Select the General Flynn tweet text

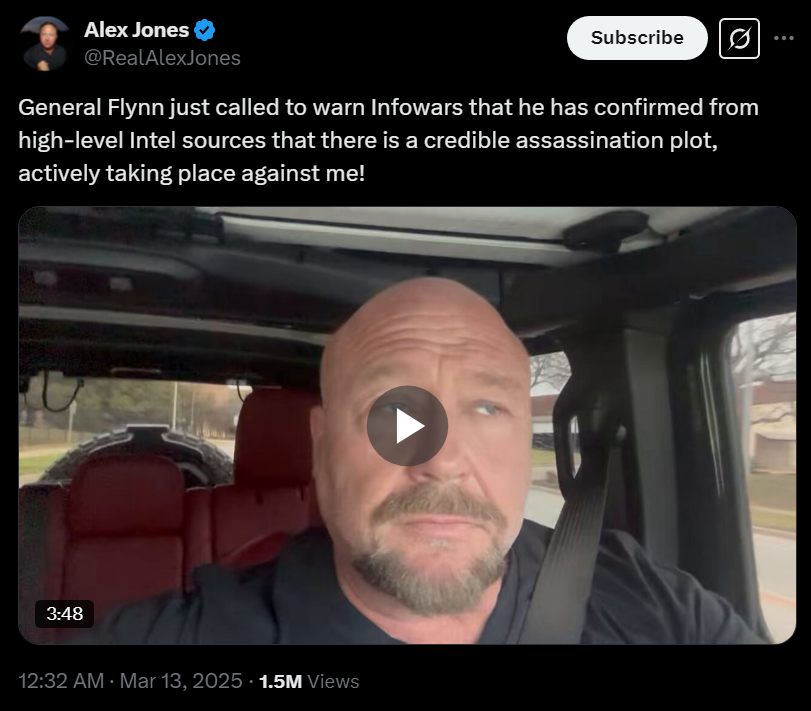click(x=388, y=140)
